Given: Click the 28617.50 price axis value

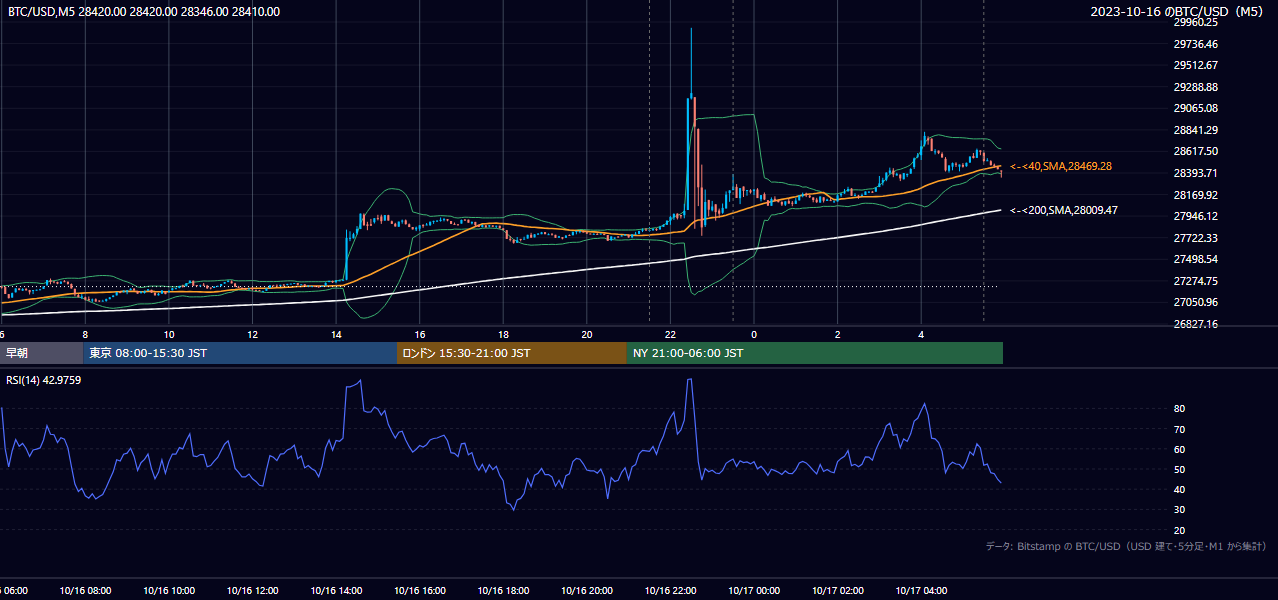Looking at the screenshot, I should 1196,151.
